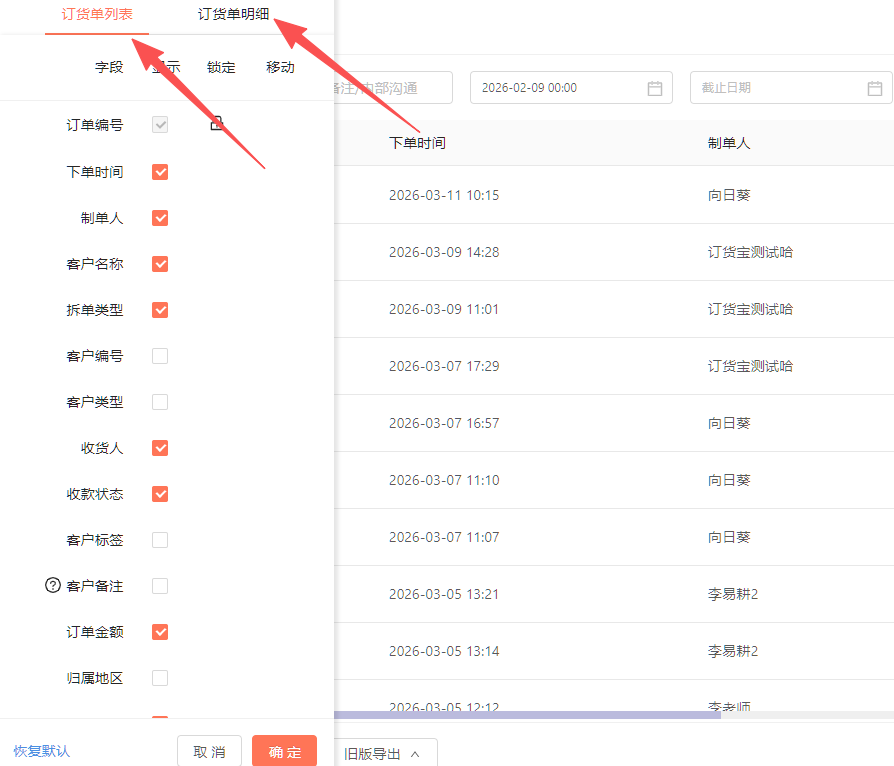894x766 pixels.
Task: Click the 制单人 column header
Action: [x=729, y=143]
